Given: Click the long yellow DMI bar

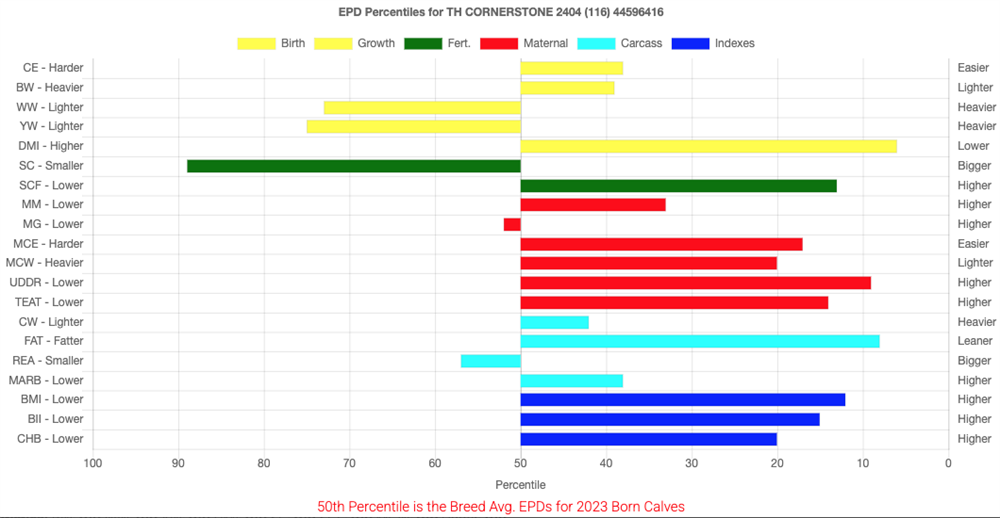Looking at the screenshot, I should 709,146.
